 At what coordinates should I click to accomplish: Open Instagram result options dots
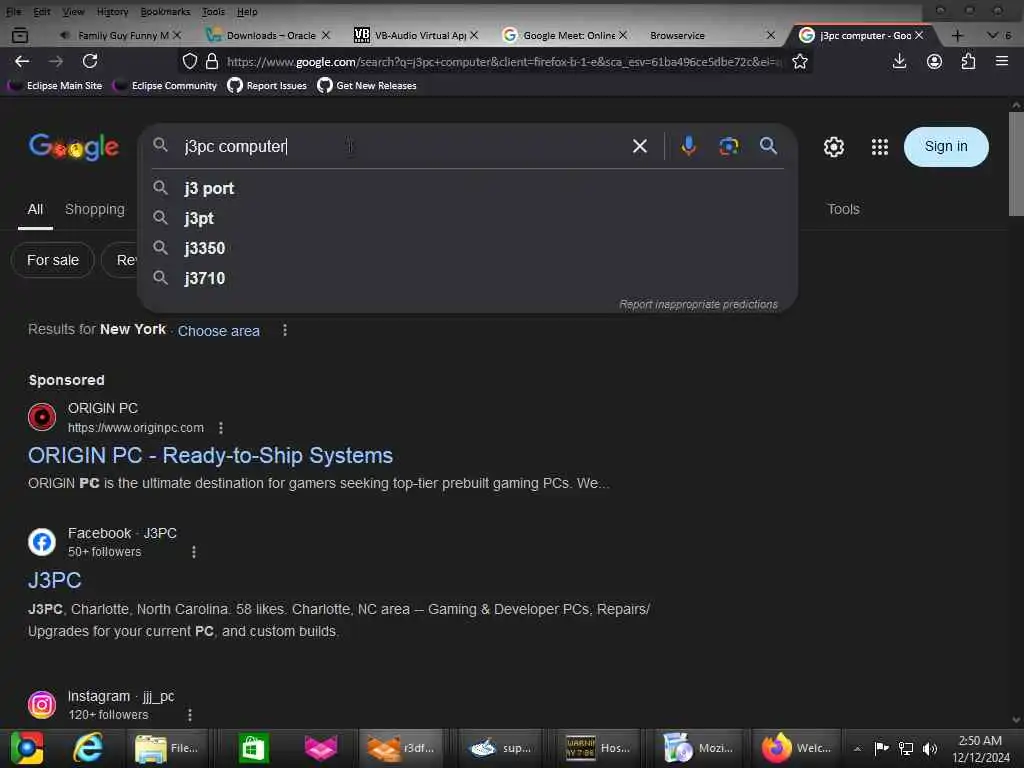pos(190,715)
